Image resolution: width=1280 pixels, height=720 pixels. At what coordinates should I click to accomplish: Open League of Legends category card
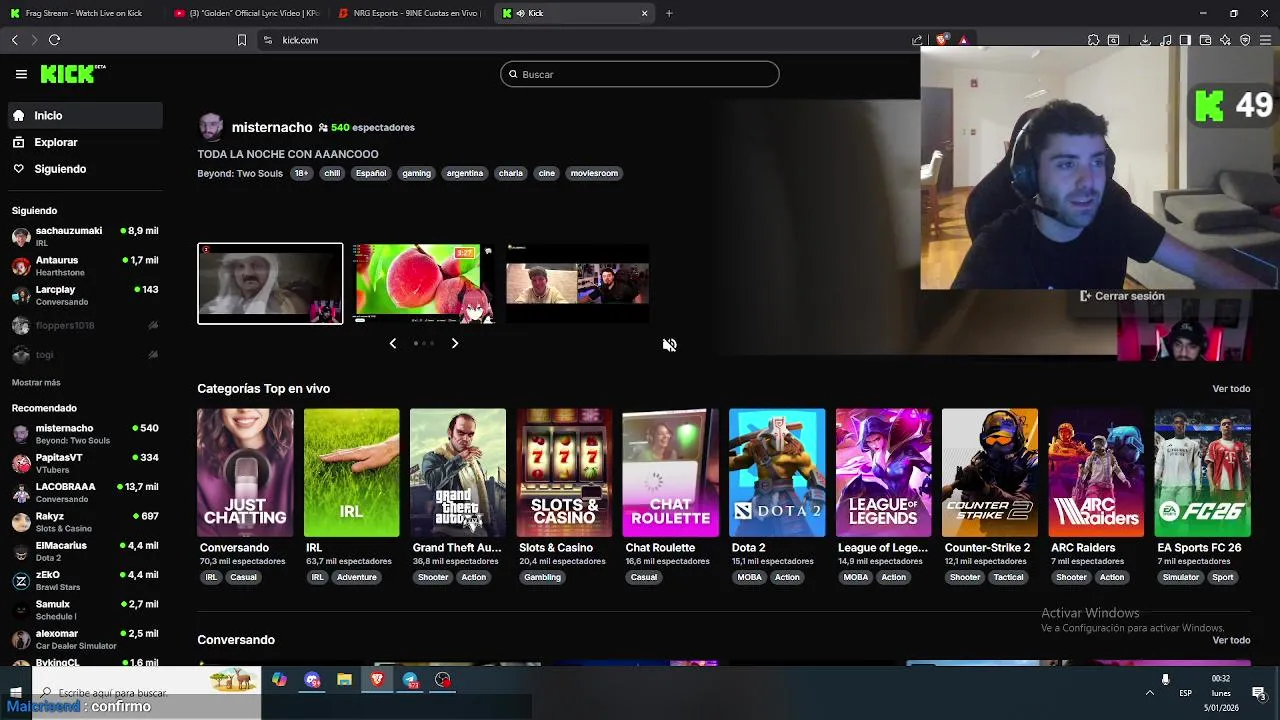pyautogui.click(x=883, y=473)
